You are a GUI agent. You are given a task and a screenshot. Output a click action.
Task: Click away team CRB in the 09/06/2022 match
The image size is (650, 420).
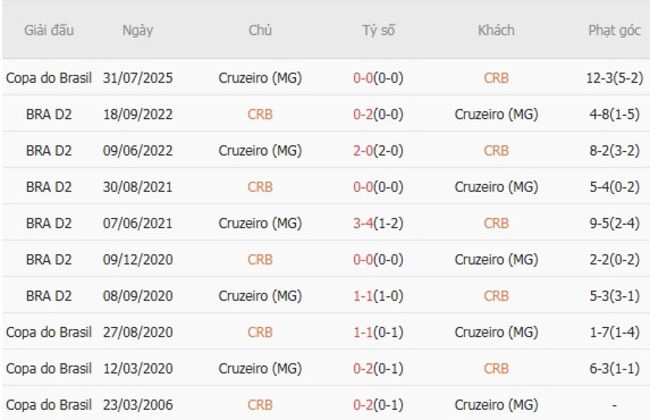tap(496, 150)
